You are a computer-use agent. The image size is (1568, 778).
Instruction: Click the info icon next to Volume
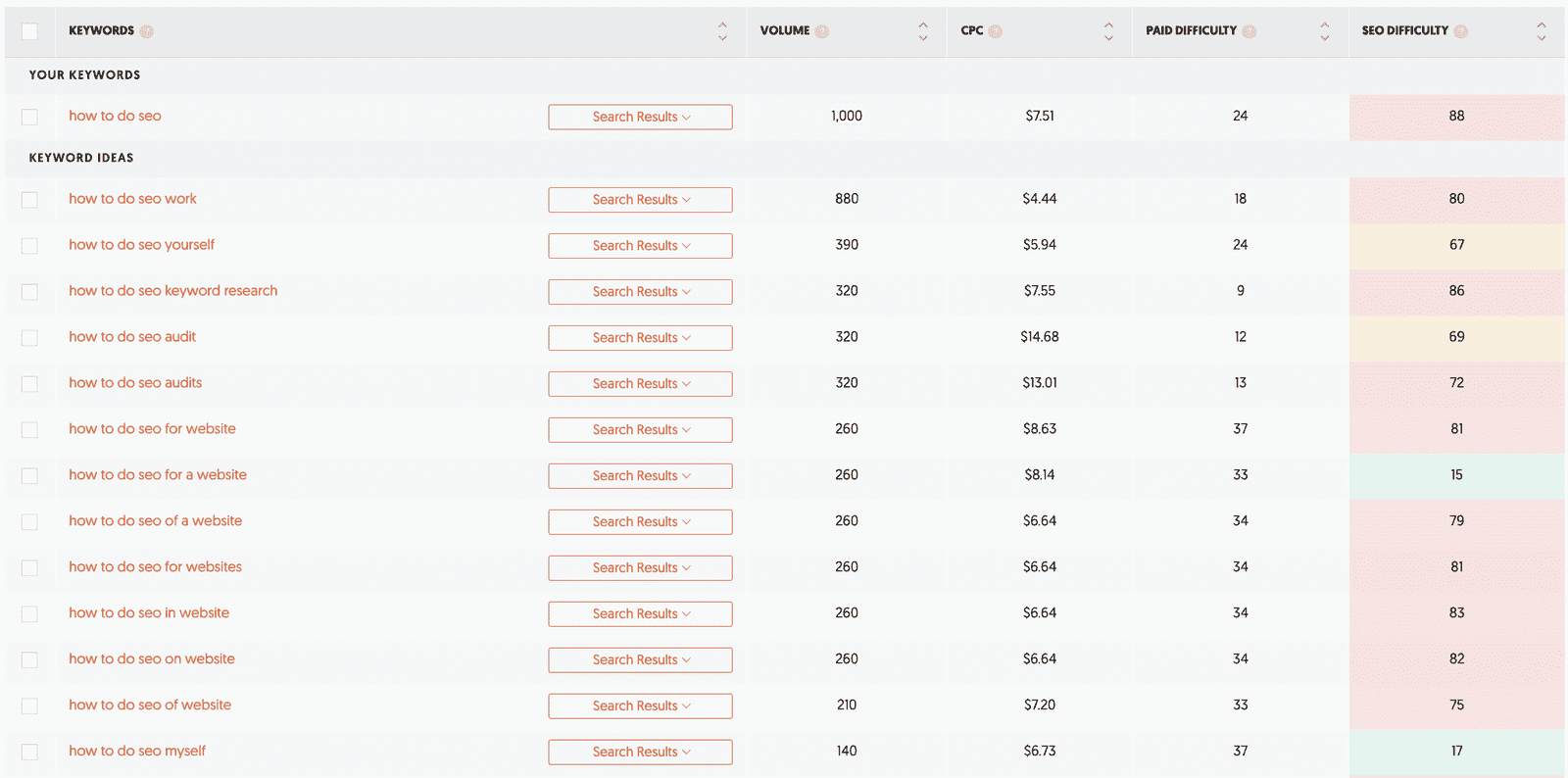coord(822,31)
